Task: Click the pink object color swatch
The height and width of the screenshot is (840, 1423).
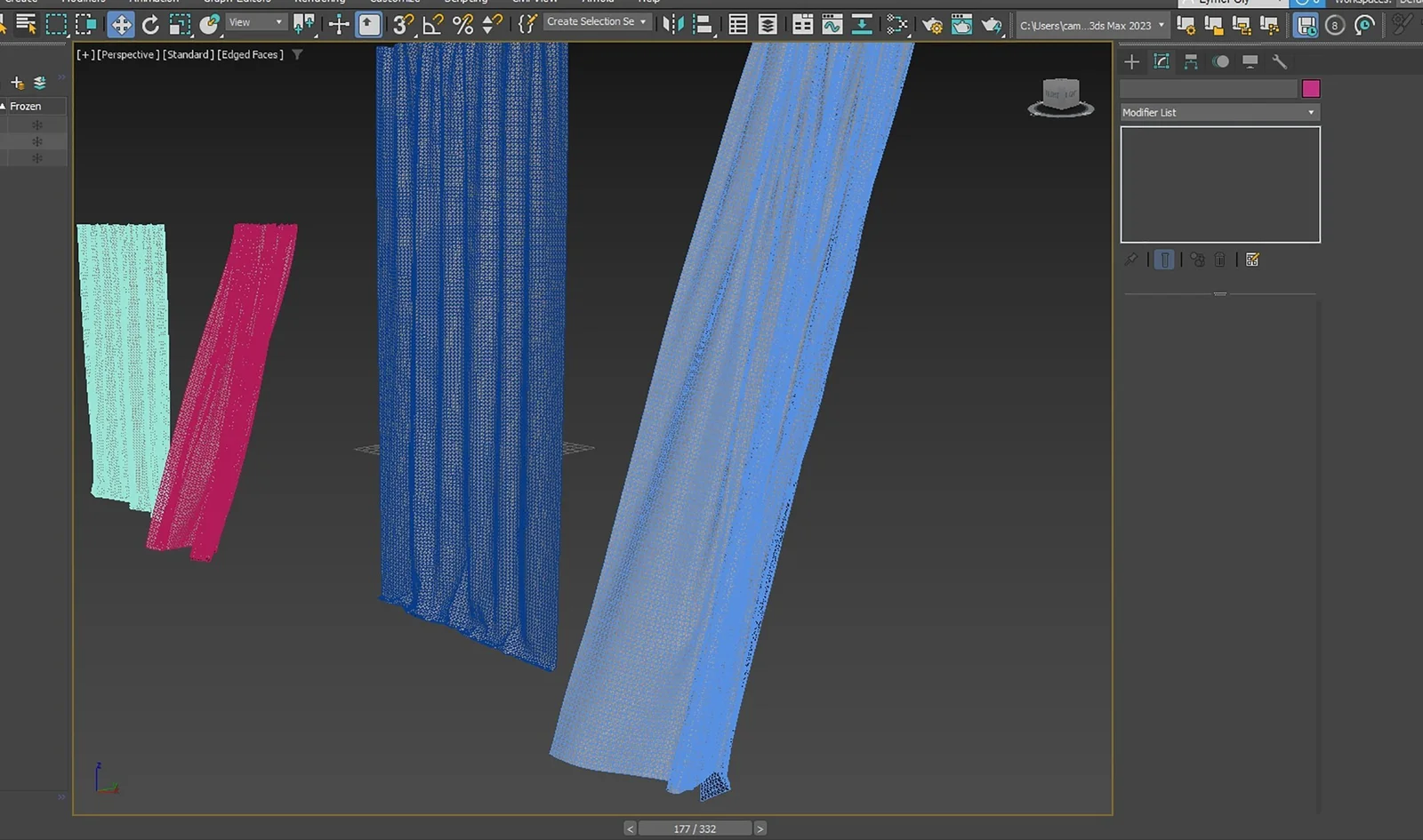Action: point(1312,88)
